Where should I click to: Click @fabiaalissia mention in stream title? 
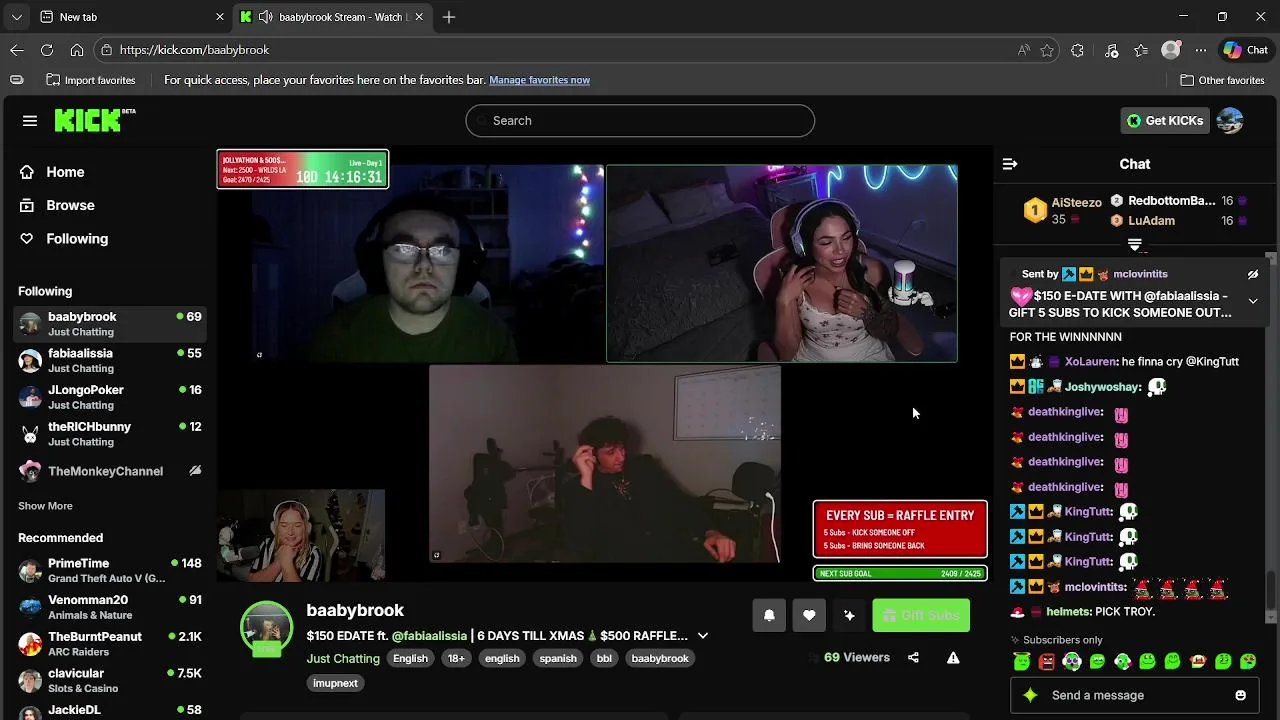[429, 636]
